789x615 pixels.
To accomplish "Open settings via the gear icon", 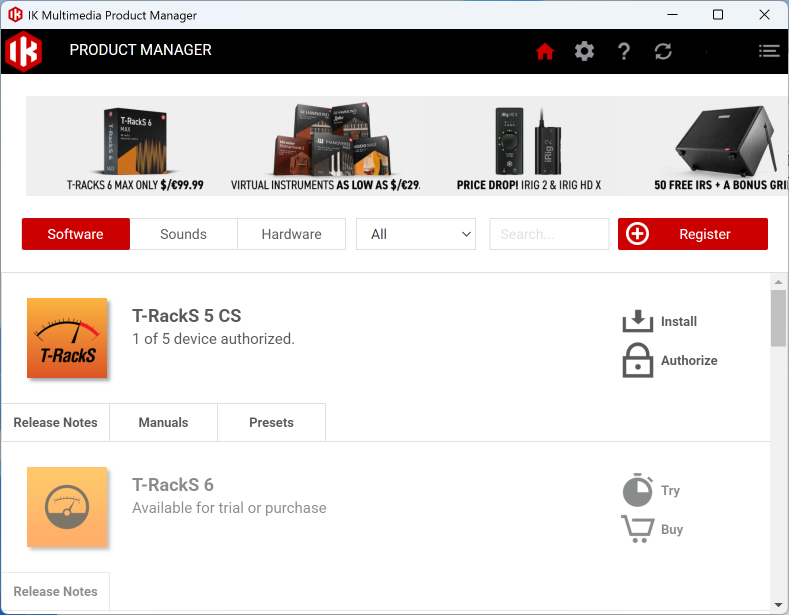I will [x=584, y=51].
